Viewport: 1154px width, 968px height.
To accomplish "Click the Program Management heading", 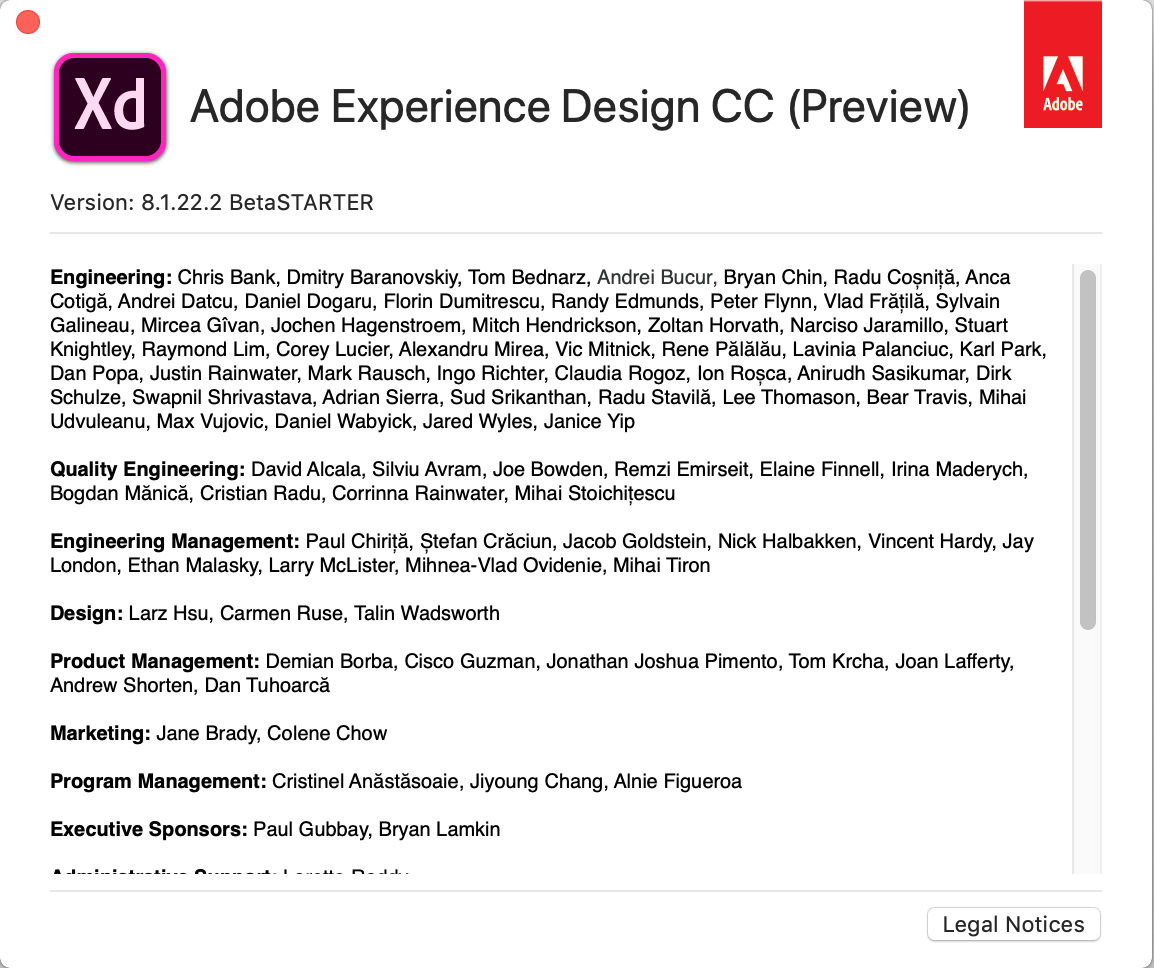I will (158, 781).
